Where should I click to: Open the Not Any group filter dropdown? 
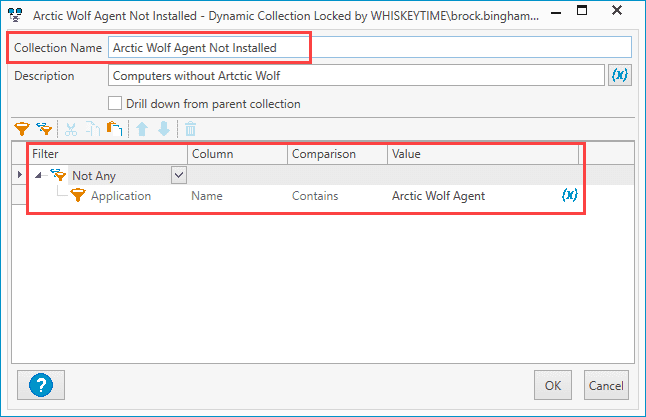click(x=179, y=175)
